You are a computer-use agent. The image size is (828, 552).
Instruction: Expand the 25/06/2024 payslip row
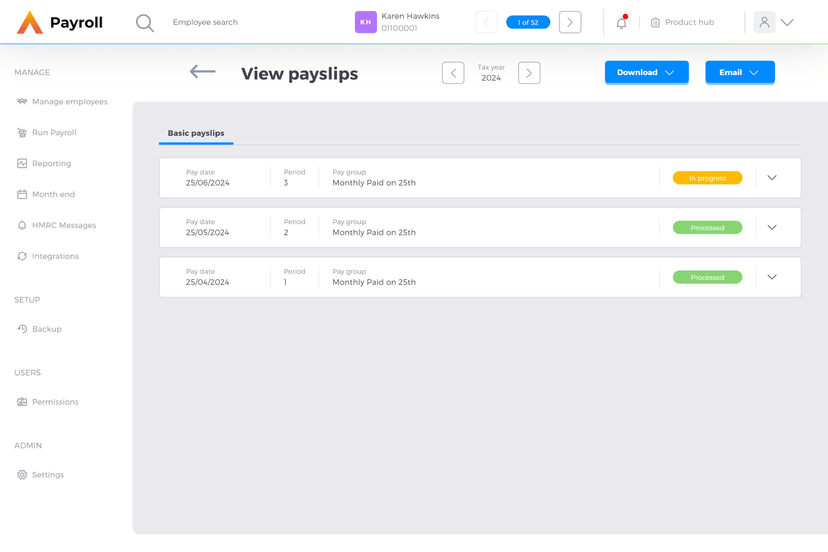click(x=772, y=178)
